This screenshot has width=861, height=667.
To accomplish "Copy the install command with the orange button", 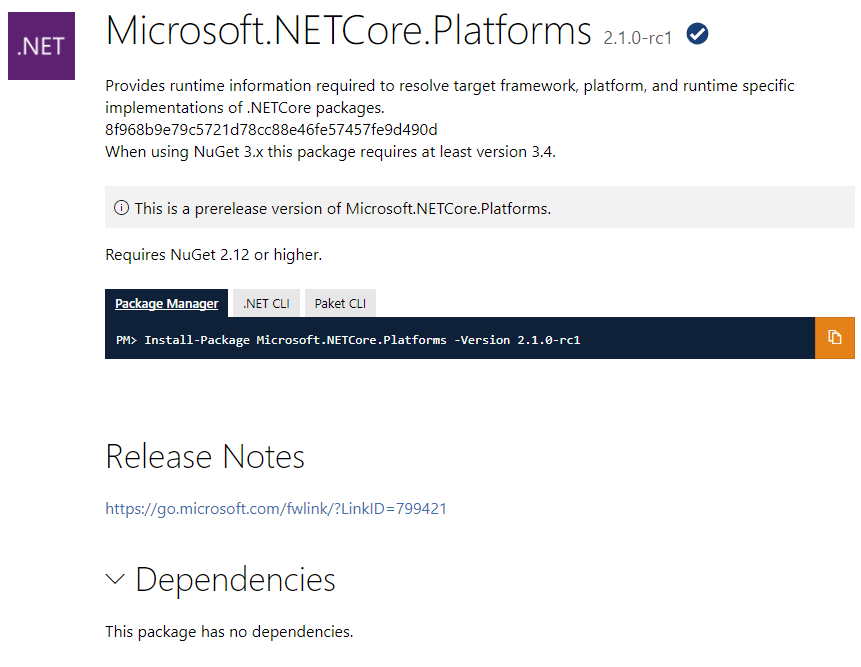I will point(835,338).
